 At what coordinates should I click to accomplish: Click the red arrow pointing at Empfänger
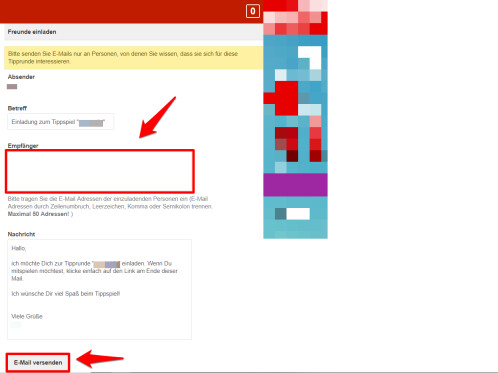157,117
